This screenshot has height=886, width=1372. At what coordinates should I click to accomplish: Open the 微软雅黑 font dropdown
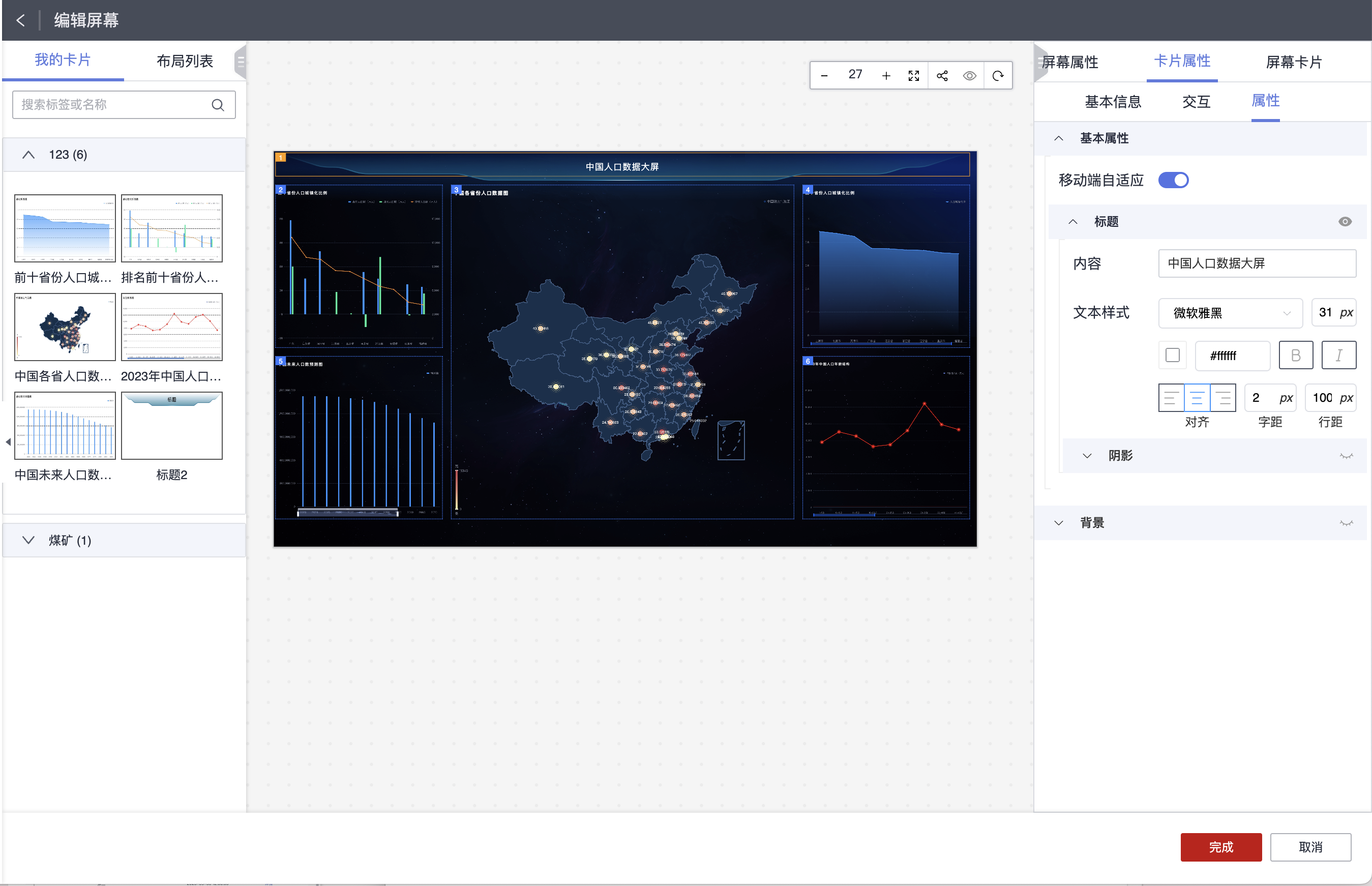1231,313
